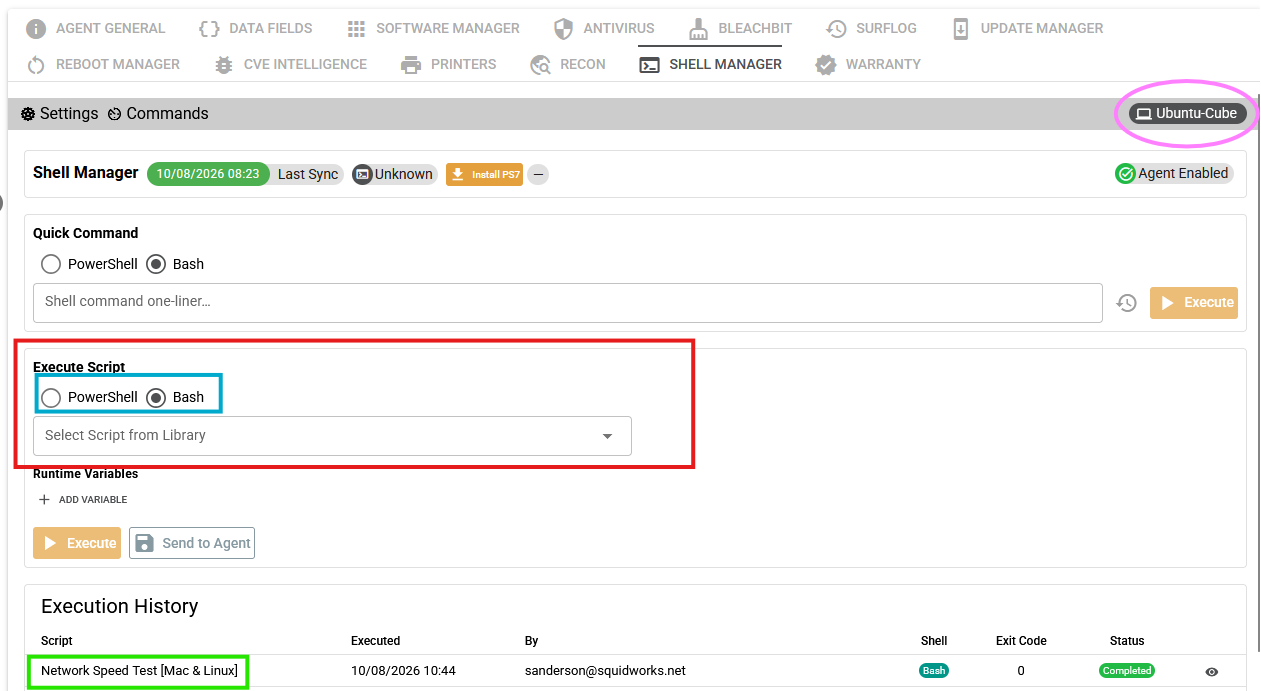Open the Software Manager tab
Viewport: 1261px width, 691px height.
[x=433, y=28]
